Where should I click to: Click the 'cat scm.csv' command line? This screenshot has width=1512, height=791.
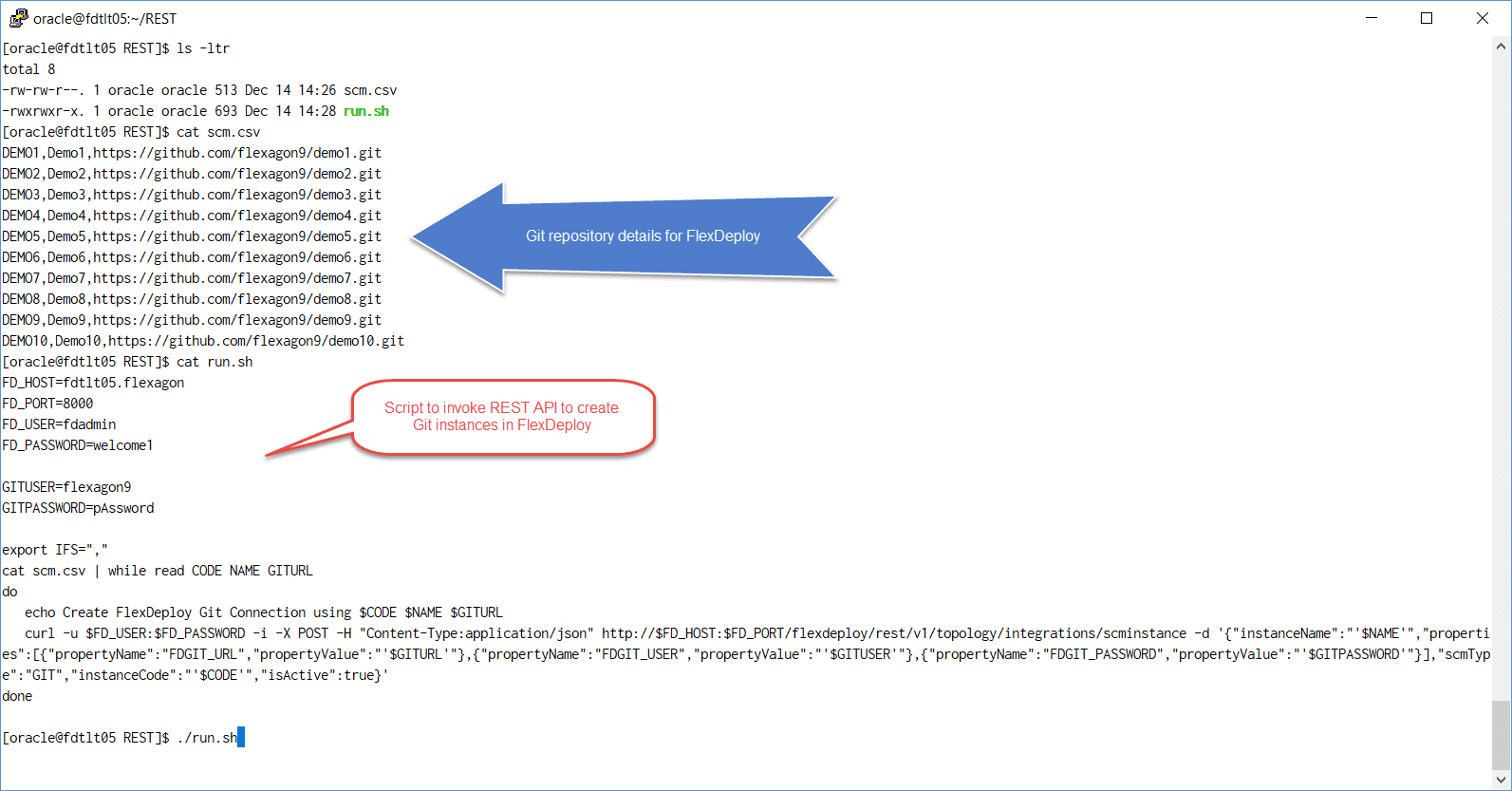131,132
